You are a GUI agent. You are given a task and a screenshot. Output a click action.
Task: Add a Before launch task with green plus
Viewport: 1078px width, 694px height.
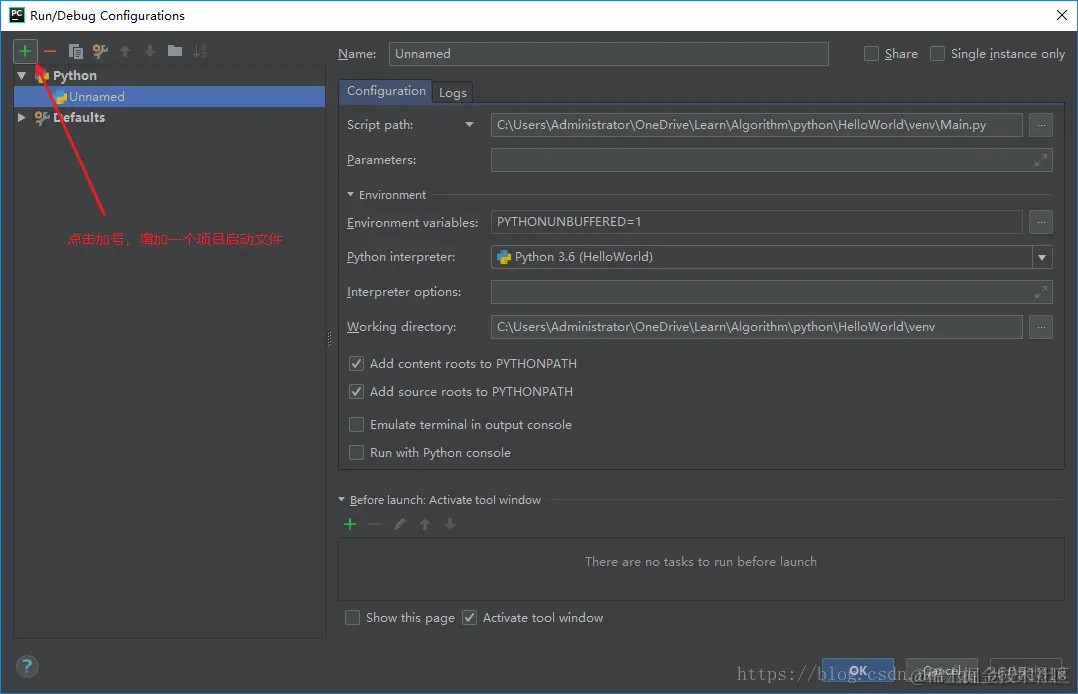click(350, 525)
